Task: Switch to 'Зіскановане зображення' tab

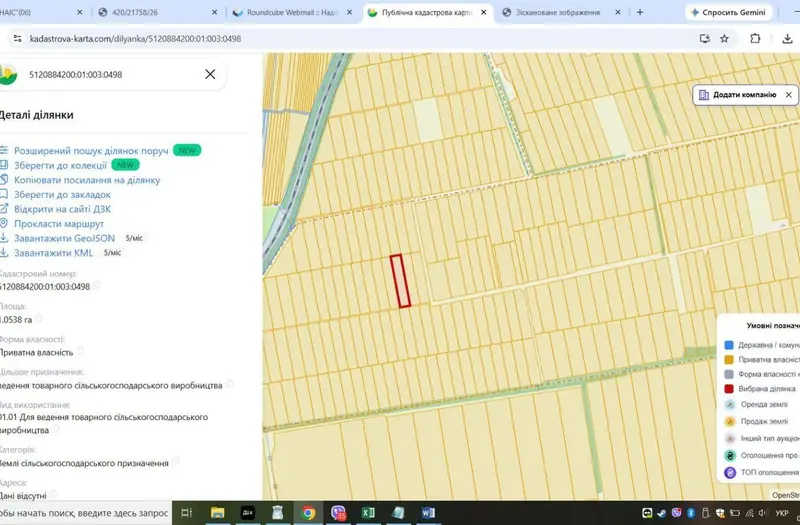Action: (561, 12)
